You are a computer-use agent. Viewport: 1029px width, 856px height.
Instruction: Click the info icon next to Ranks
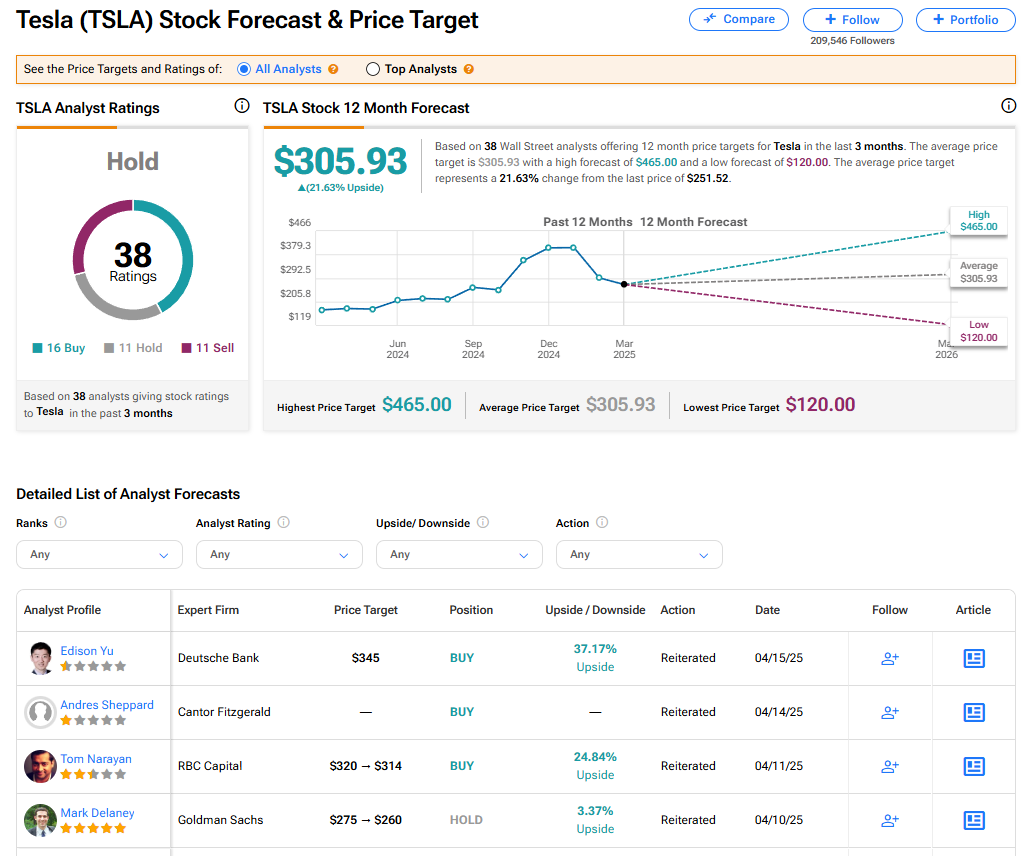(61, 522)
